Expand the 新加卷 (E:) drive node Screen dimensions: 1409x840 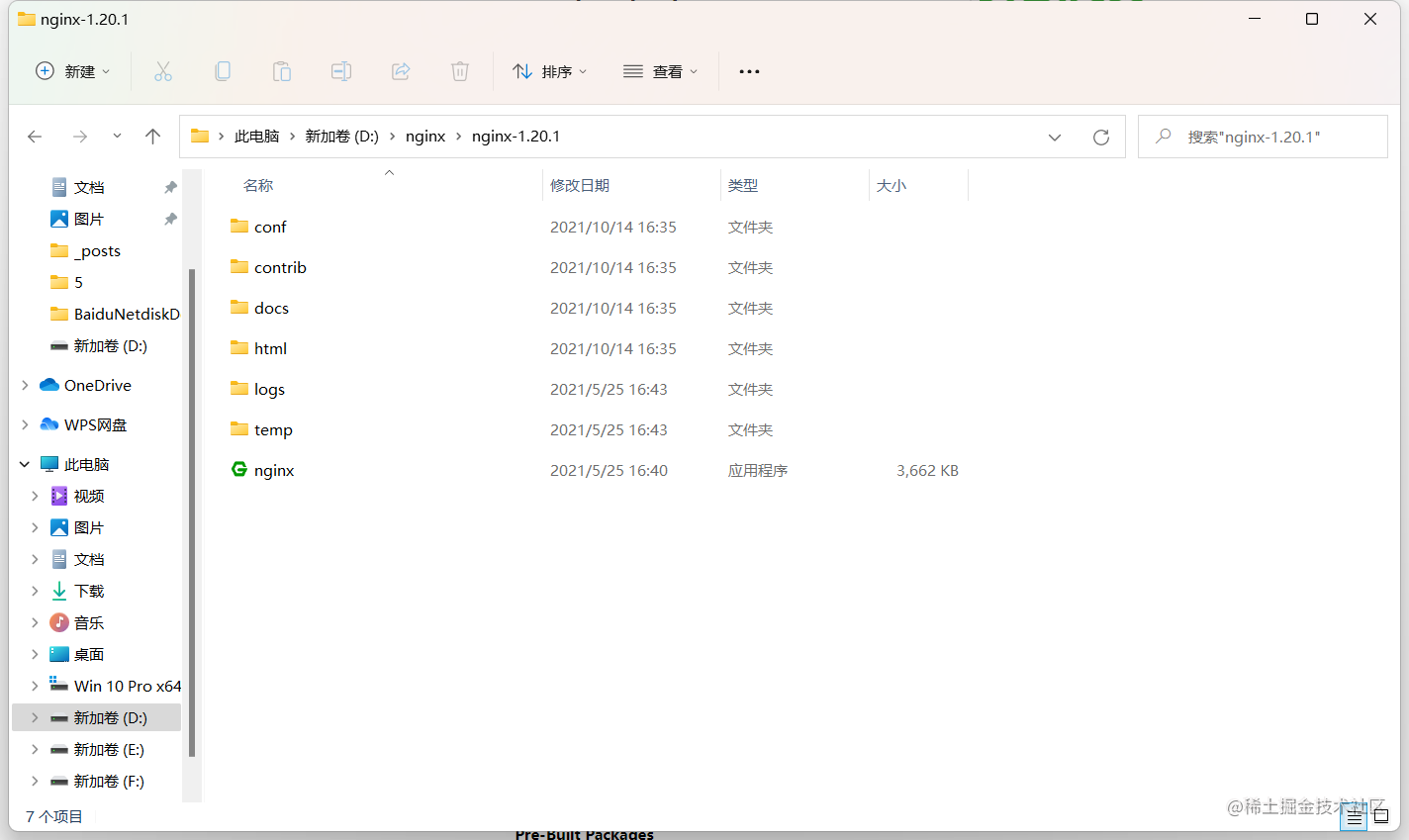(35, 749)
